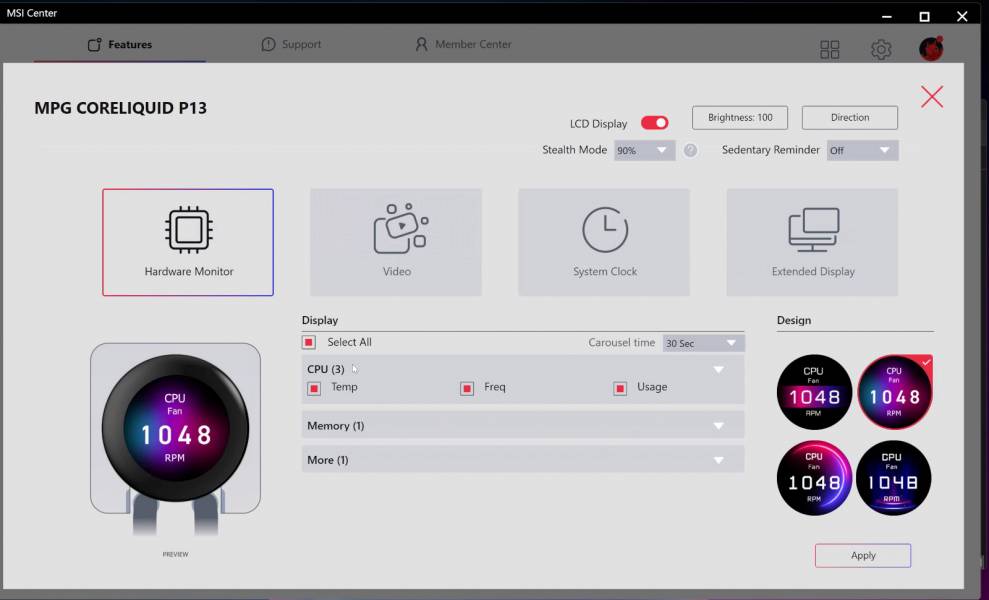Viewport: 989px width, 600px height.
Task: Click the Brightness: 100 button
Action: tap(740, 118)
